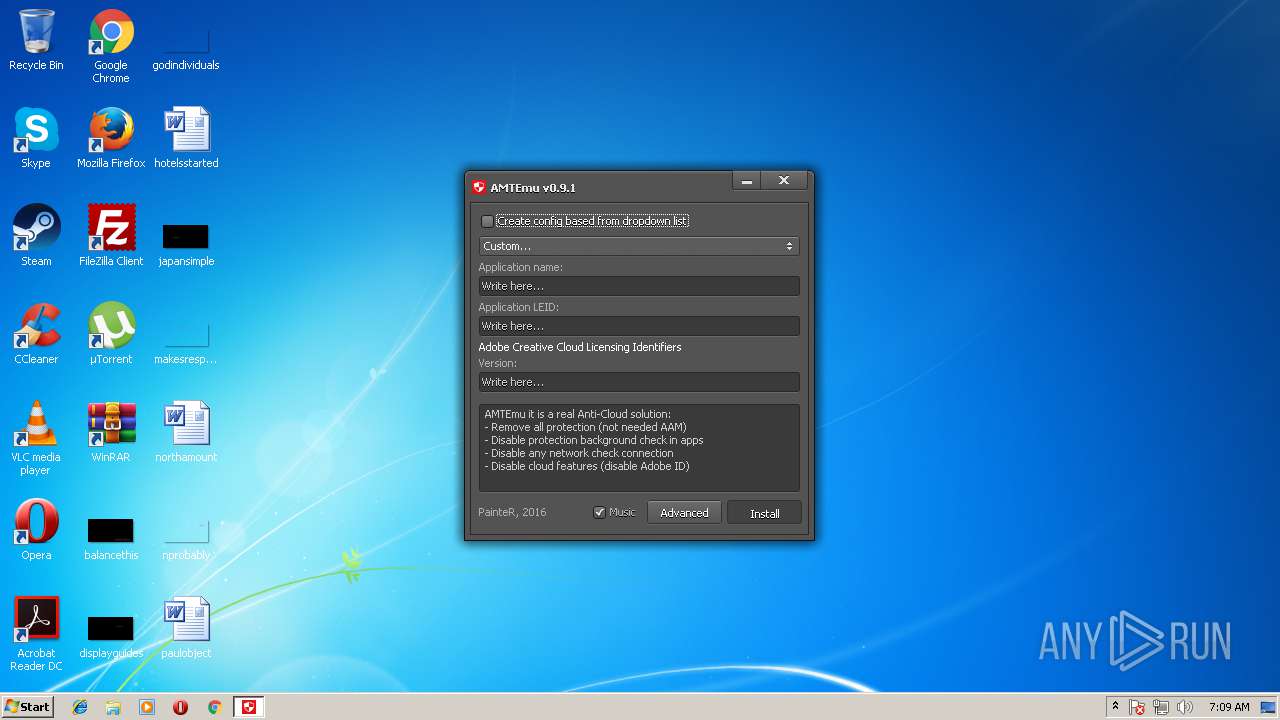Screen dimensions: 1280x720
Task: Launch Mozilla Firefox from the desktop
Action: point(111,139)
